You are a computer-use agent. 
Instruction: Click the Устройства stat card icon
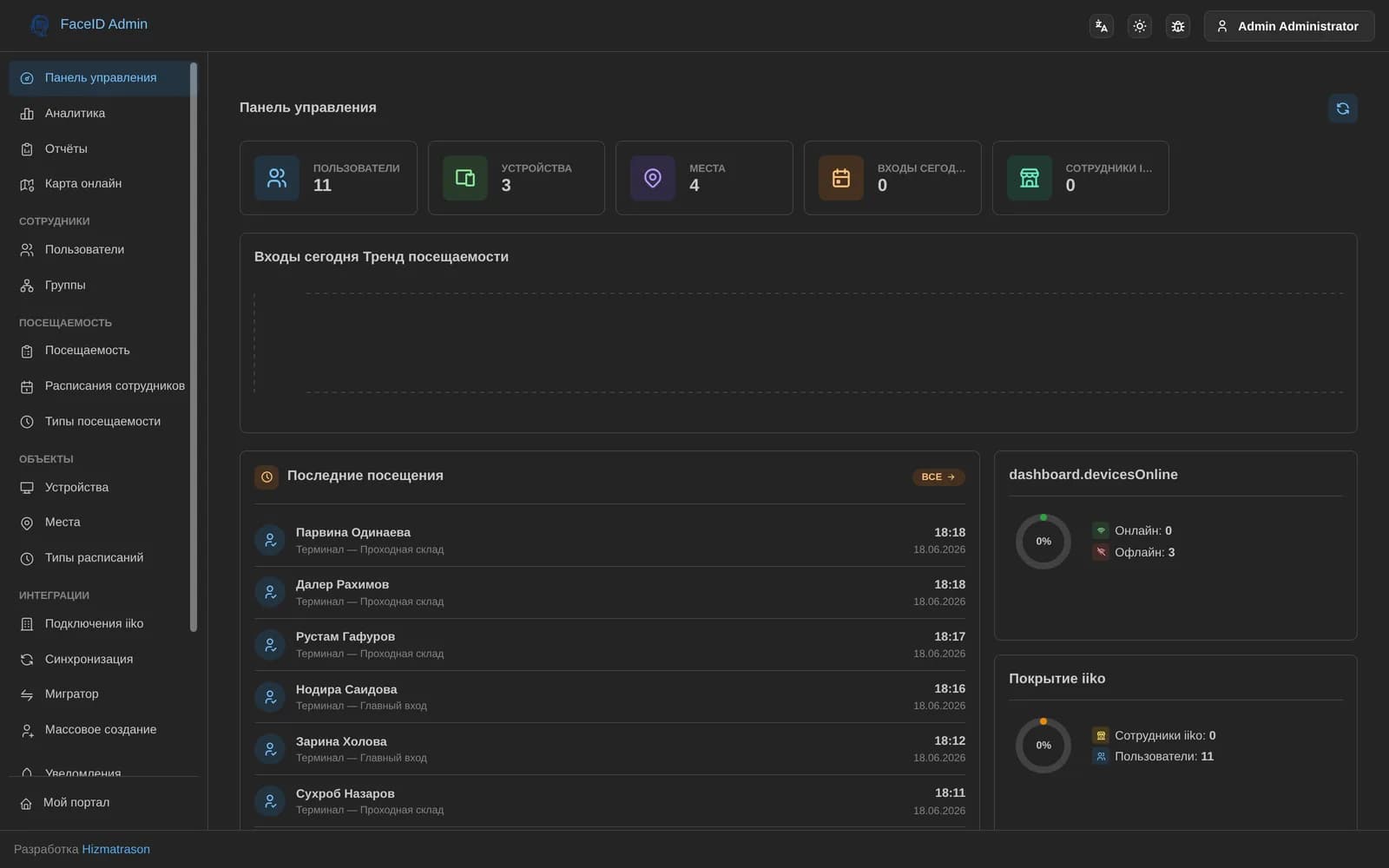(465, 178)
